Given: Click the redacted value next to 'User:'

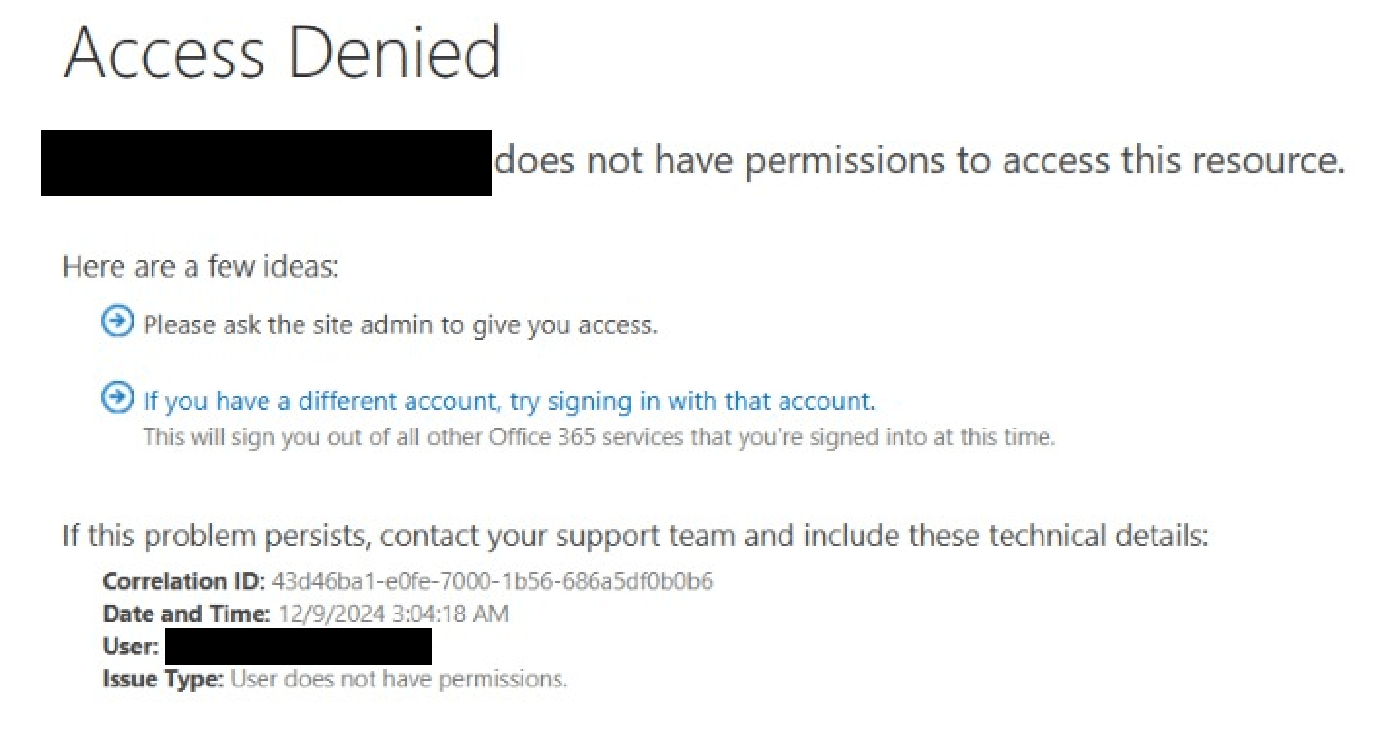Looking at the screenshot, I should 298,647.
